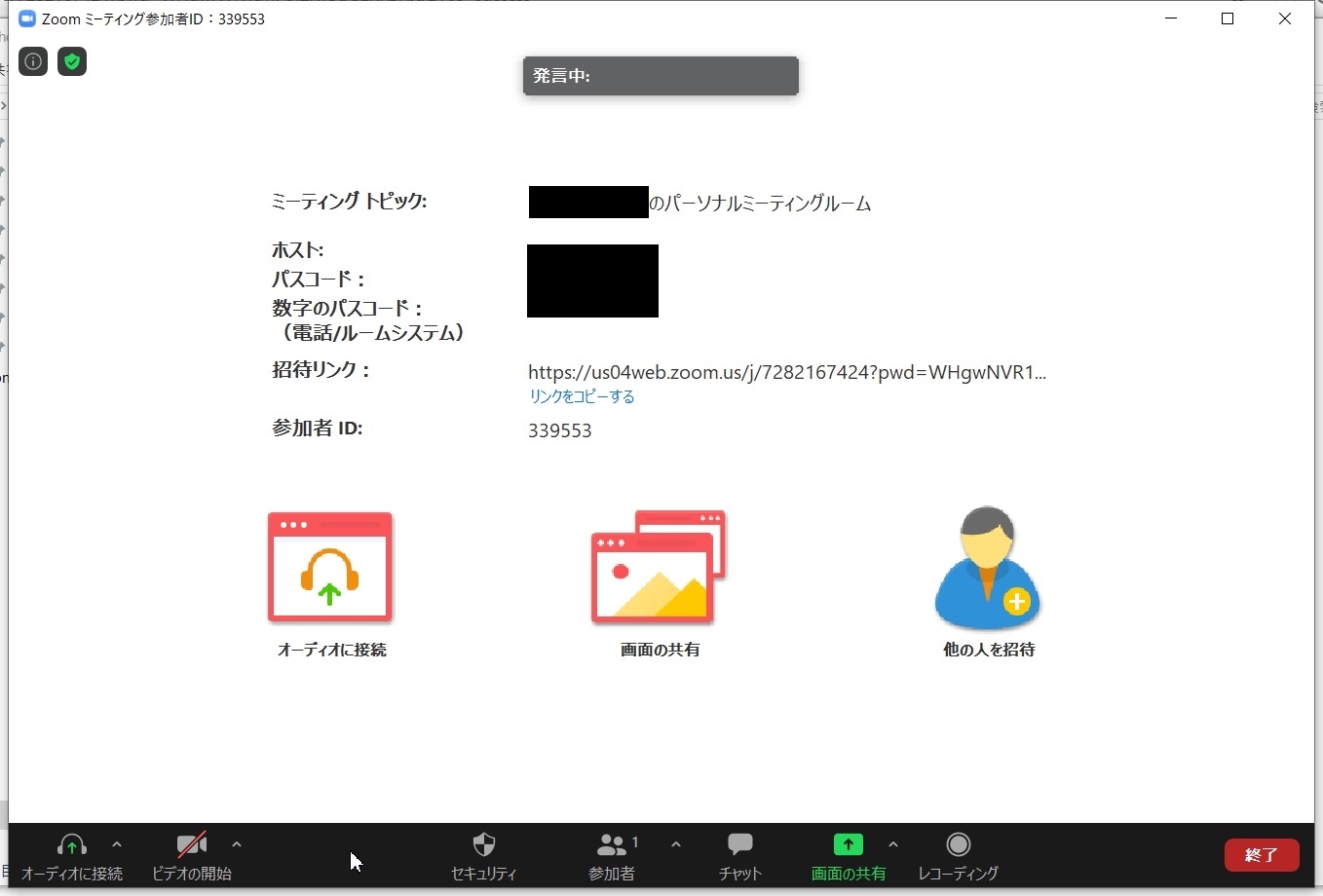The height and width of the screenshot is (896, 1323).
Task: Open the Participants (参加者) panel
Action: (x=612, y=856)
